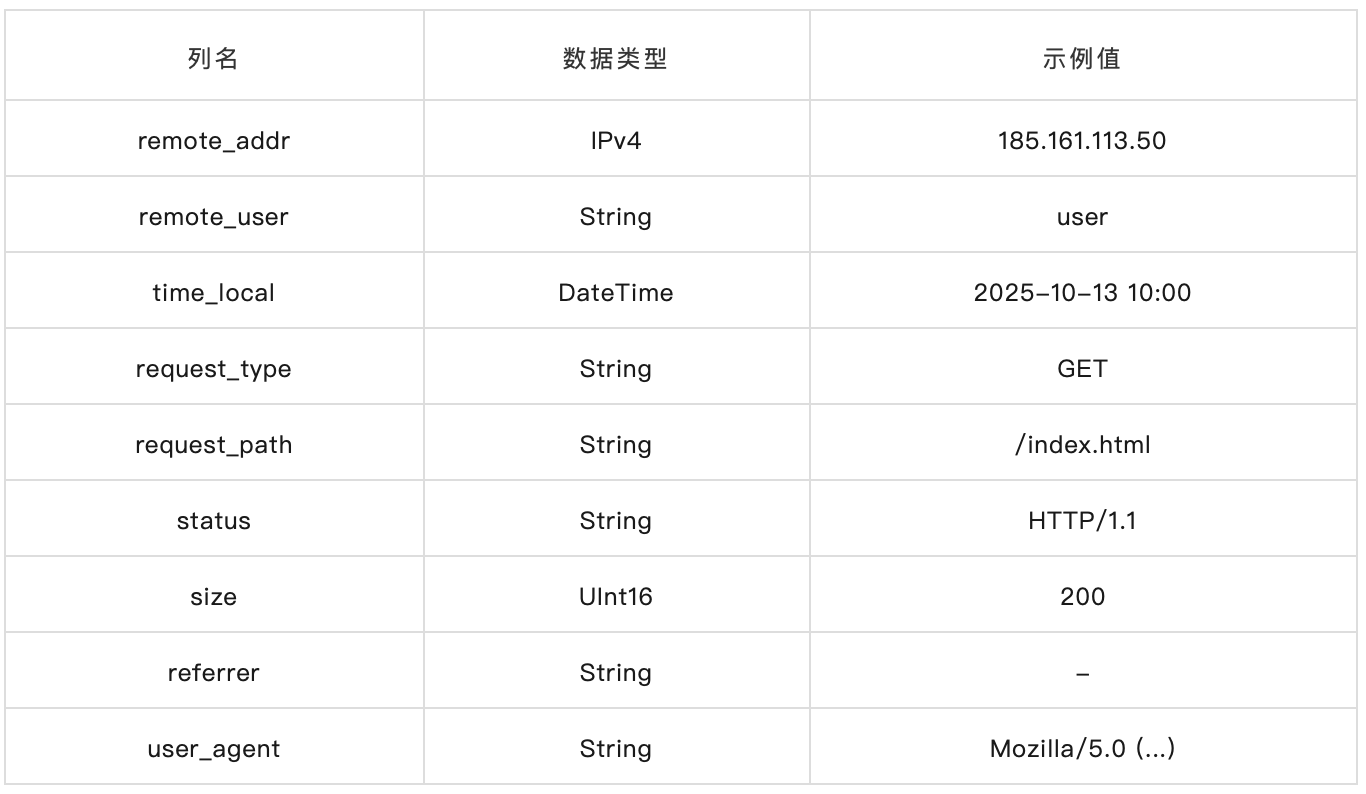Click the 示例值 column header

[1082, 58]
